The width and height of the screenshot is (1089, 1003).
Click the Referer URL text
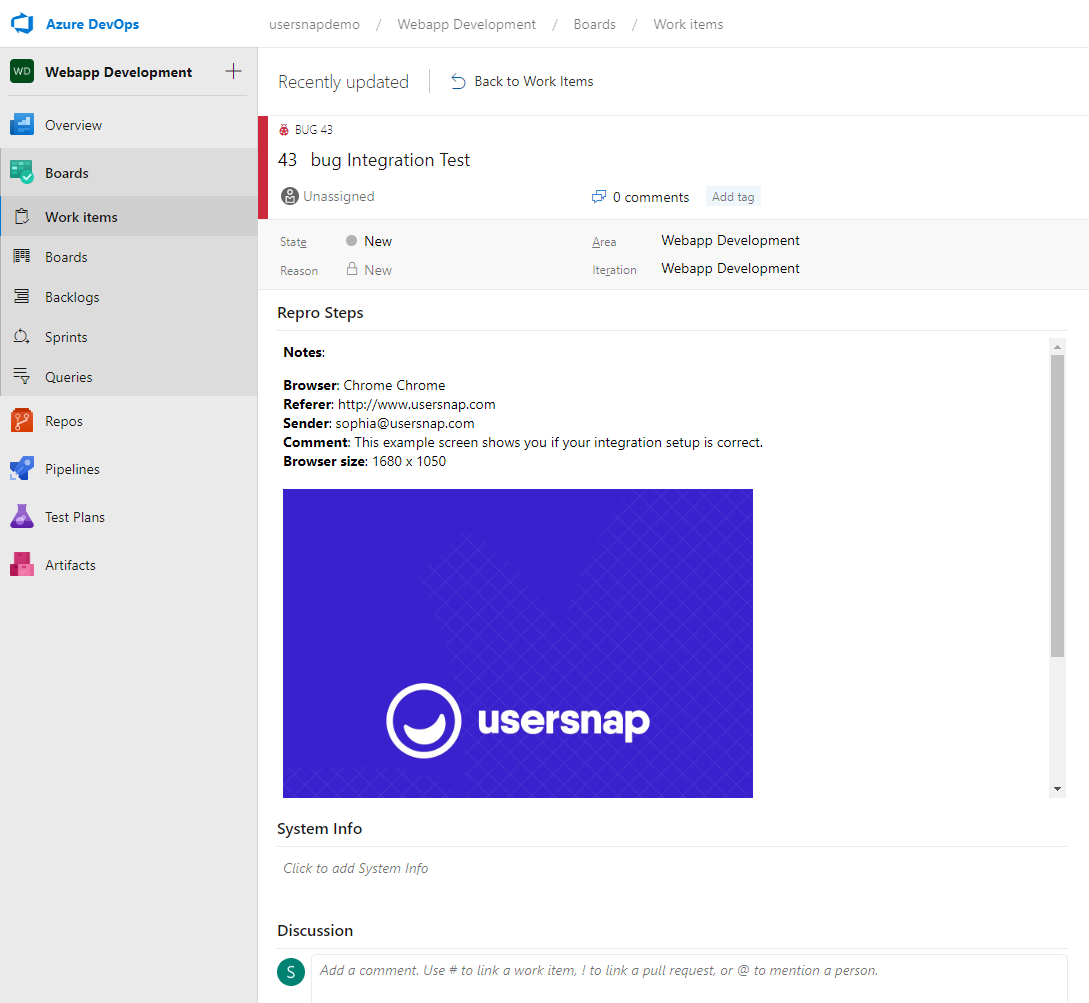417,404
